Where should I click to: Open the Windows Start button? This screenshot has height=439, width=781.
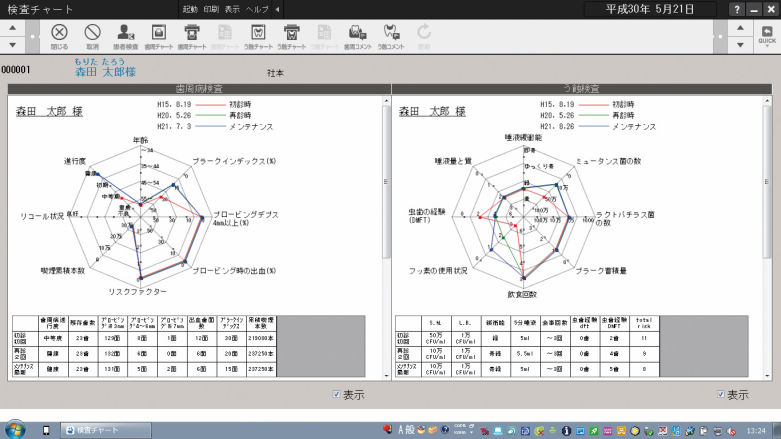pos(15,429)
